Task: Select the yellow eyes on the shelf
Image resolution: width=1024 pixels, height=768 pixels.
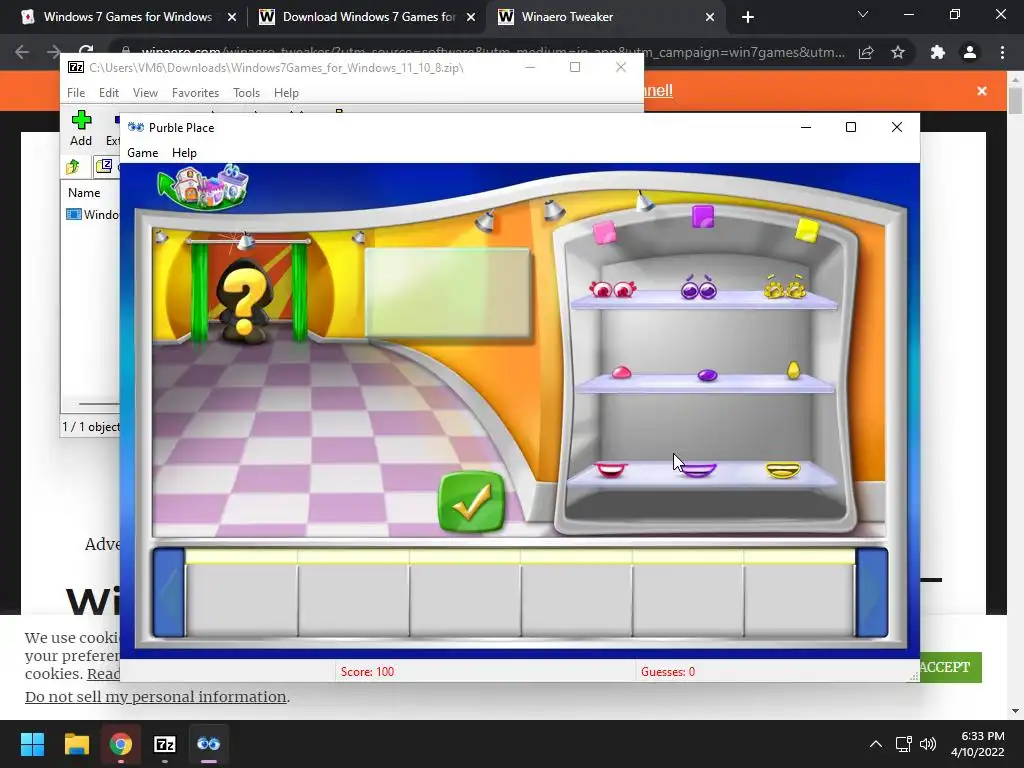Action: click(x=785, y=287)
